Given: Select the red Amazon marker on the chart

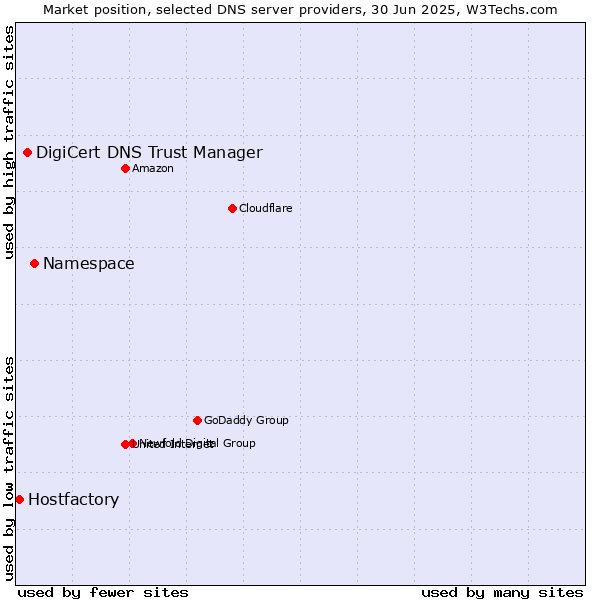Looking at the screenshot, I should click(x=126, y=169).
